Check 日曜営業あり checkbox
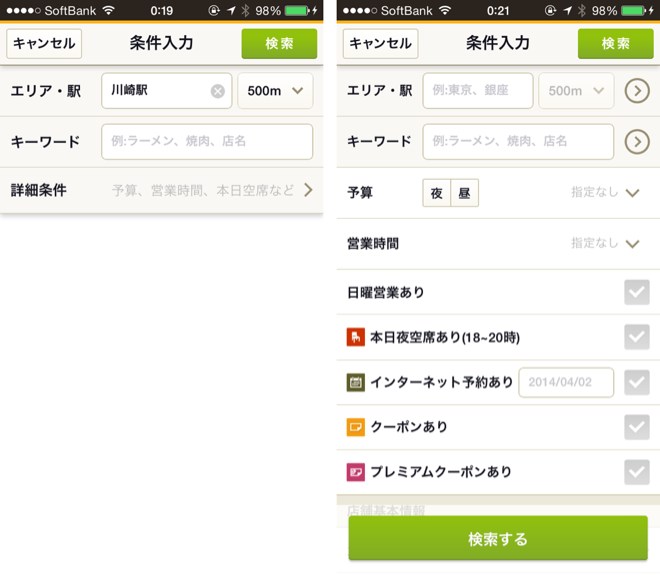 pyautogui.click(x=636, y=292)
